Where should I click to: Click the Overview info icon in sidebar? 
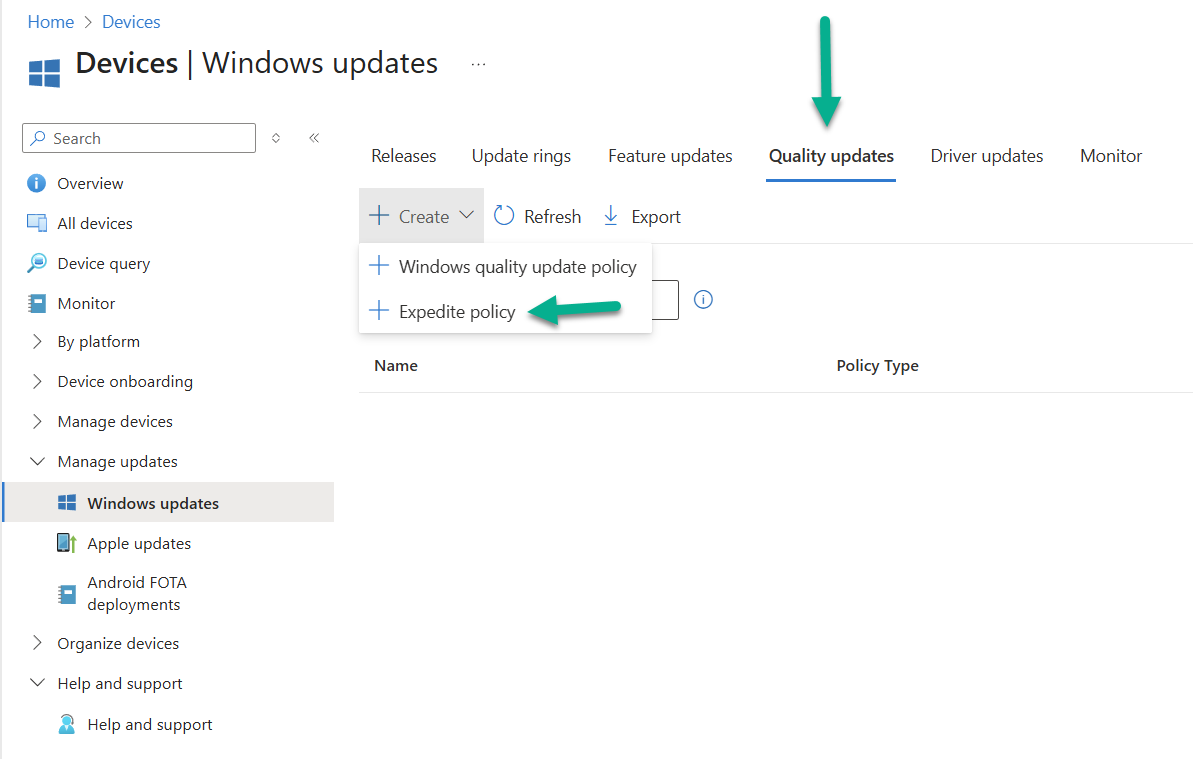pyautogui.click(x=37, y=183)
